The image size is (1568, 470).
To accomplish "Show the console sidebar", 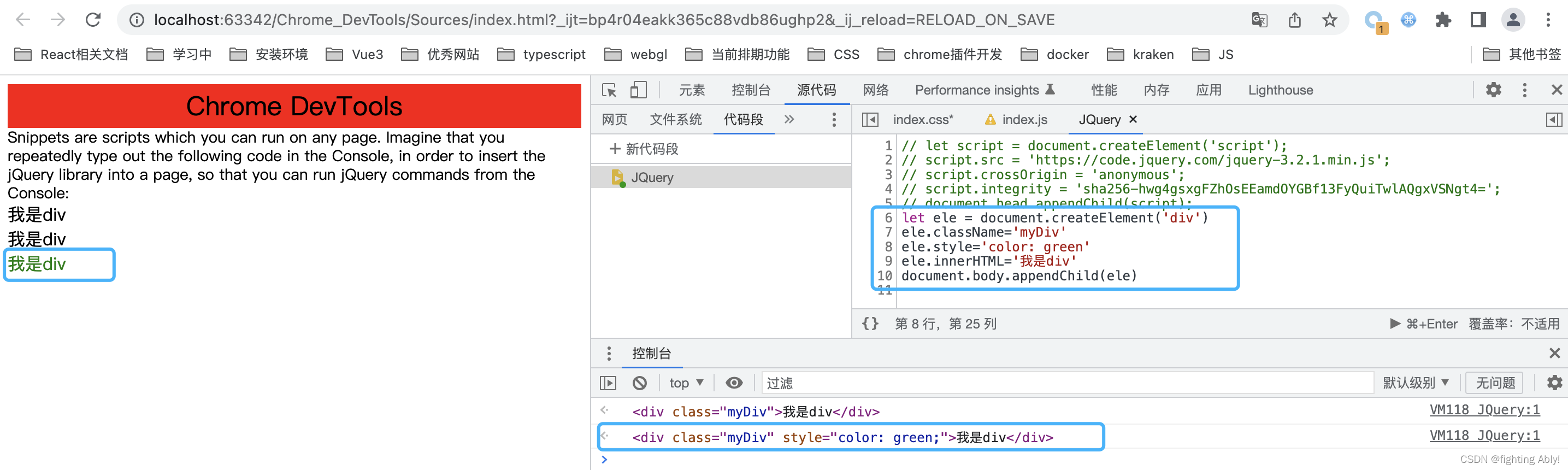I will coord(608,383).
